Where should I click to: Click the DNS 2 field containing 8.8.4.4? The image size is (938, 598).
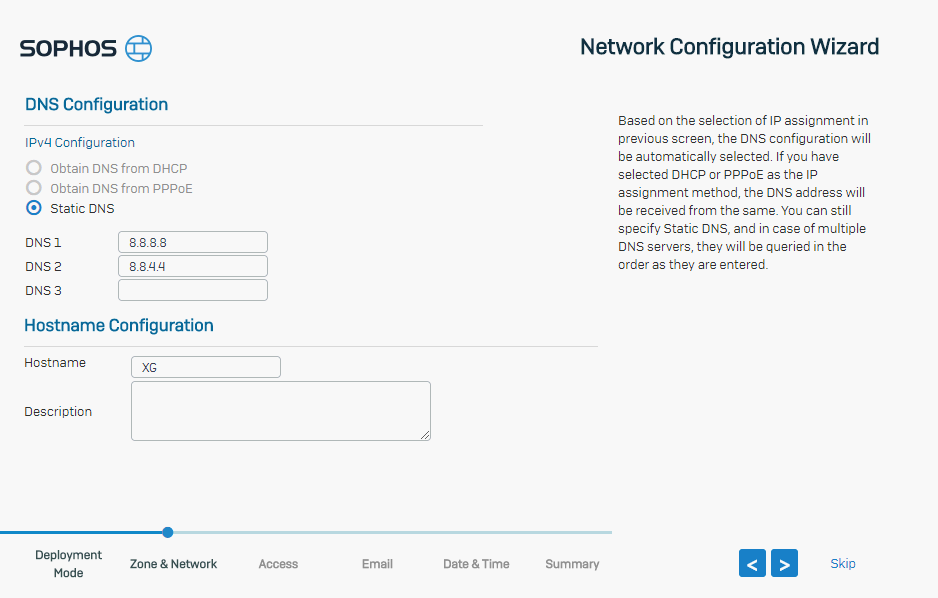point(193,266)
